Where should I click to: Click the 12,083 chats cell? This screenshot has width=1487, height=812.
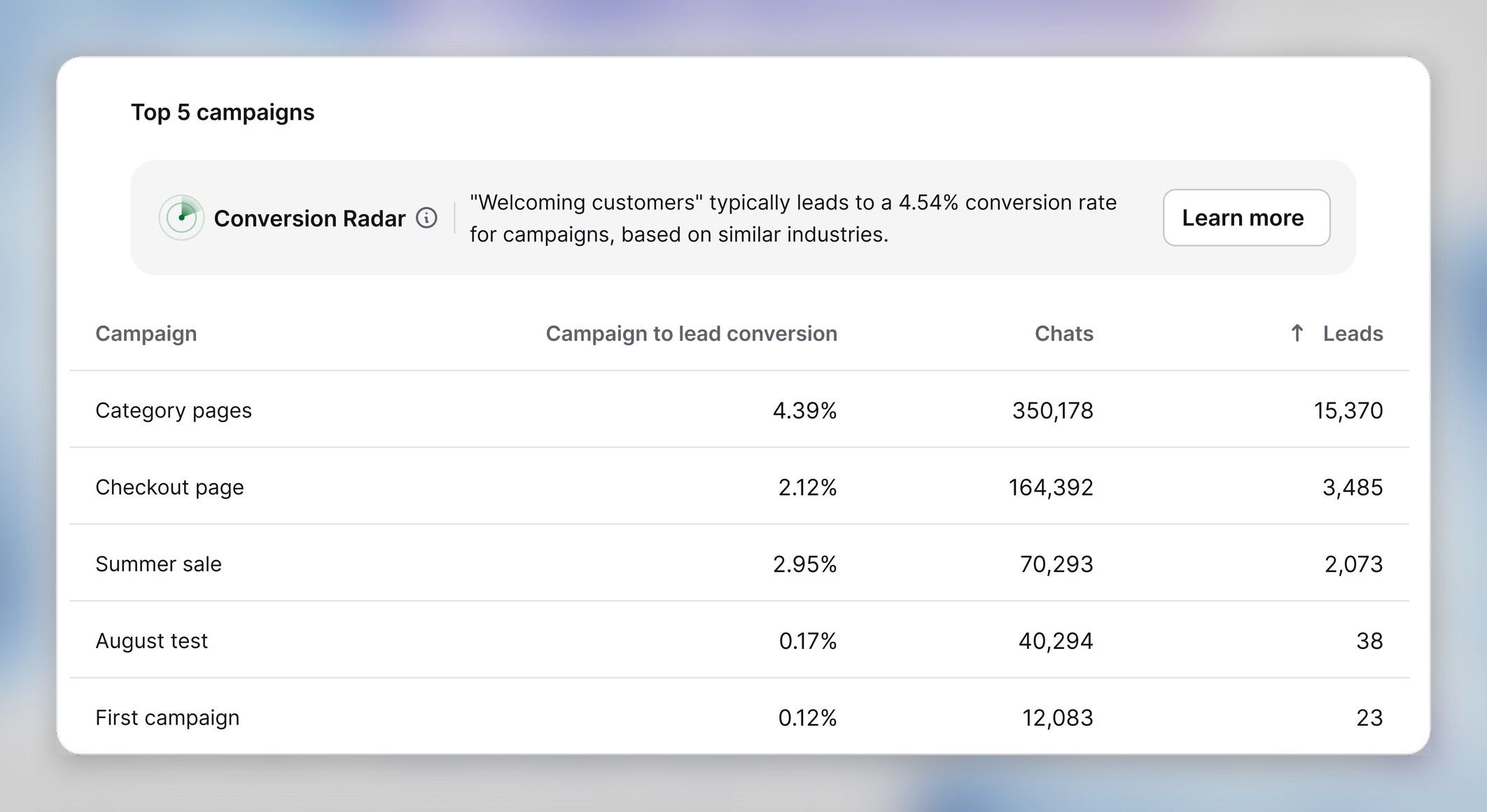point(1057,717)
